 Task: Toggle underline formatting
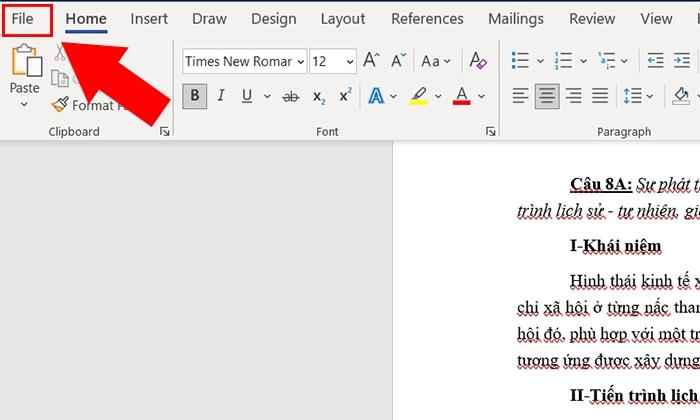click(x=247, y=96)
